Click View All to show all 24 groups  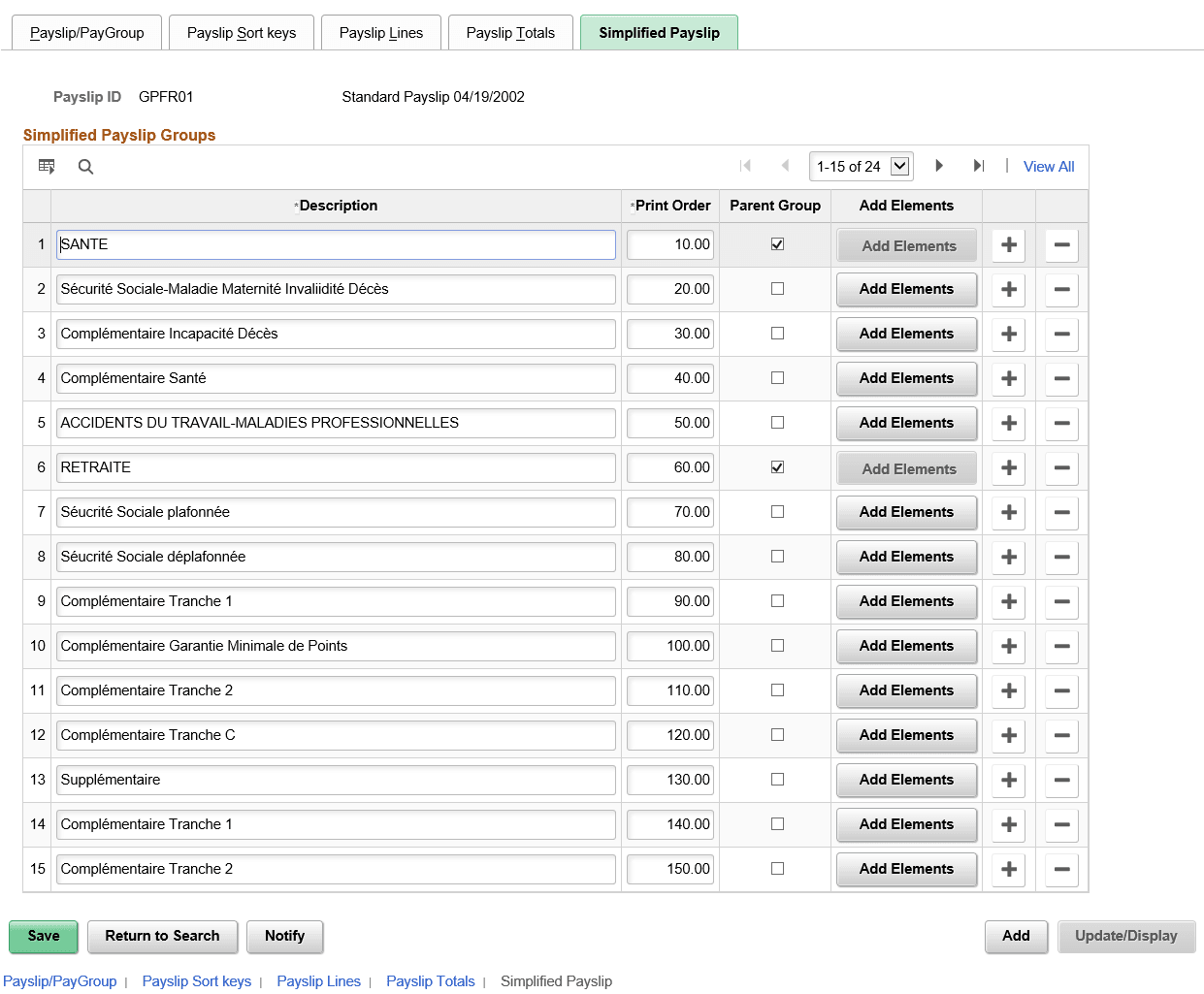(x=1049, y=166)
